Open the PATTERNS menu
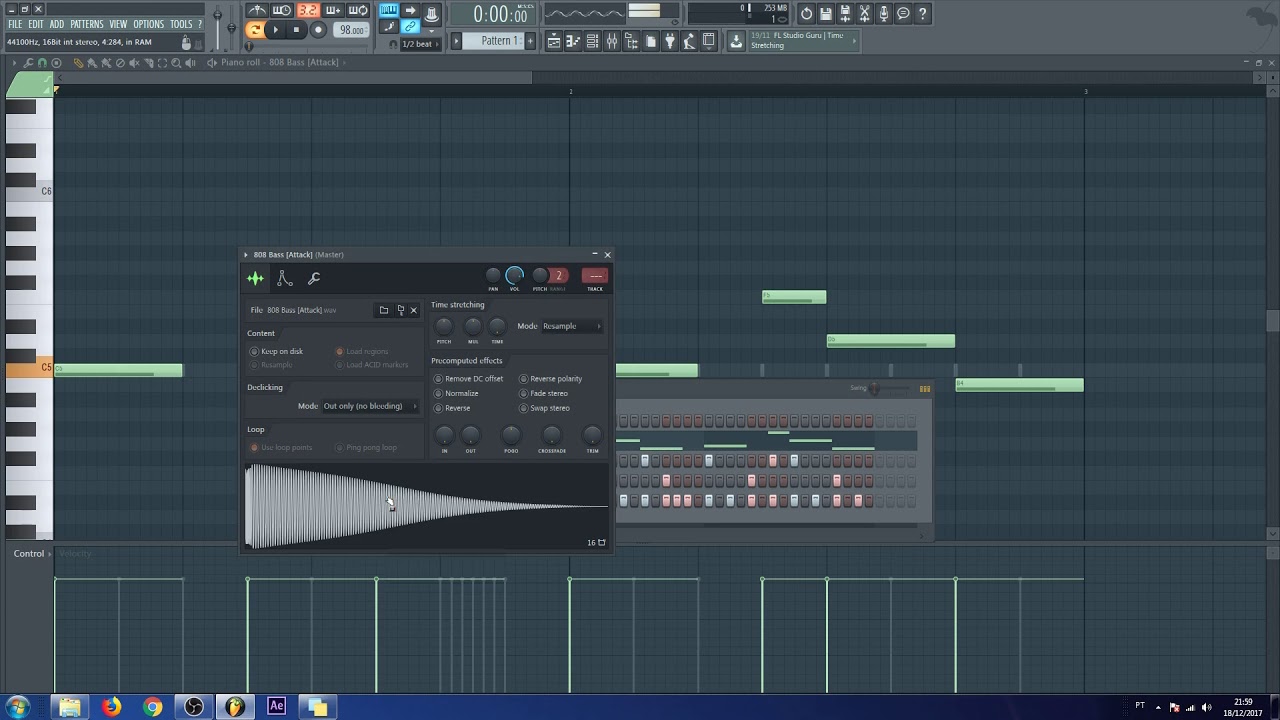 (87, 24)
